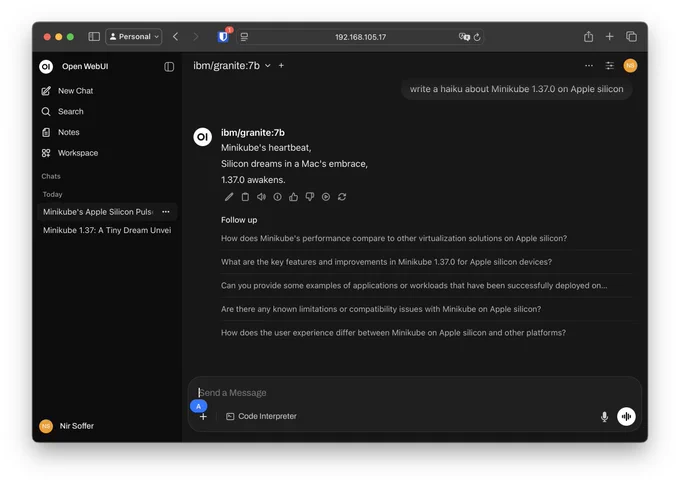Collapse the Open WebUI sidebar

169,66
